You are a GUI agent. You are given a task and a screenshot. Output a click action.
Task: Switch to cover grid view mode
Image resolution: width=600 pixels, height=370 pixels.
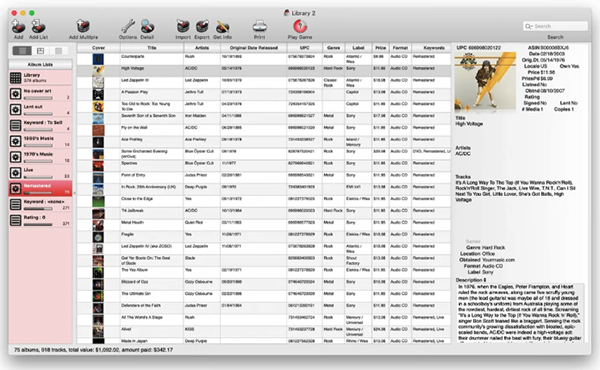click(x=40, y=51)
